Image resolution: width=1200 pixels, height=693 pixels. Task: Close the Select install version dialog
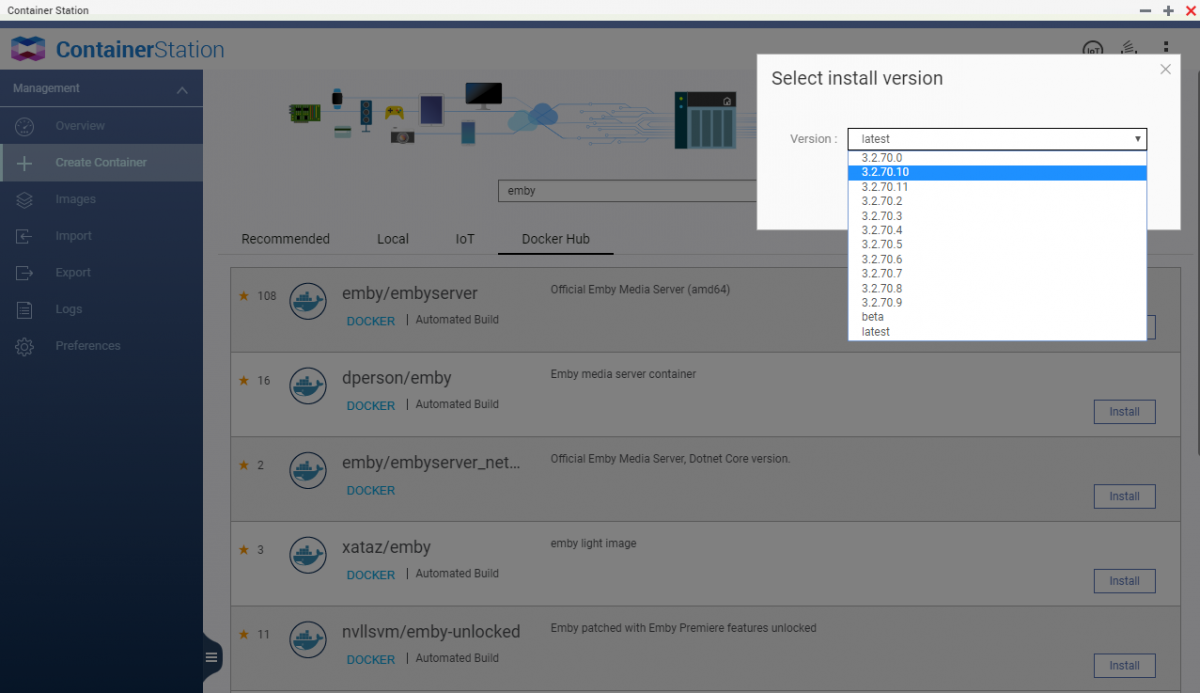coord(1165,69)
